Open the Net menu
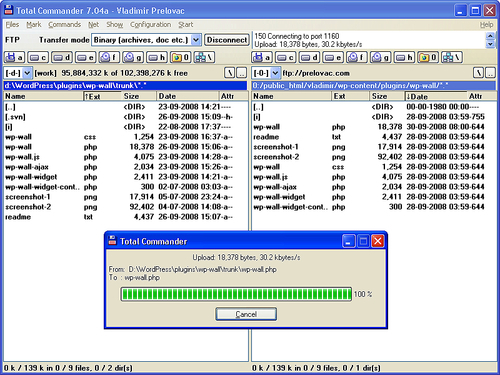Image resolution: width=500 pixels, height=375 pixels. [x=93, y=25]
